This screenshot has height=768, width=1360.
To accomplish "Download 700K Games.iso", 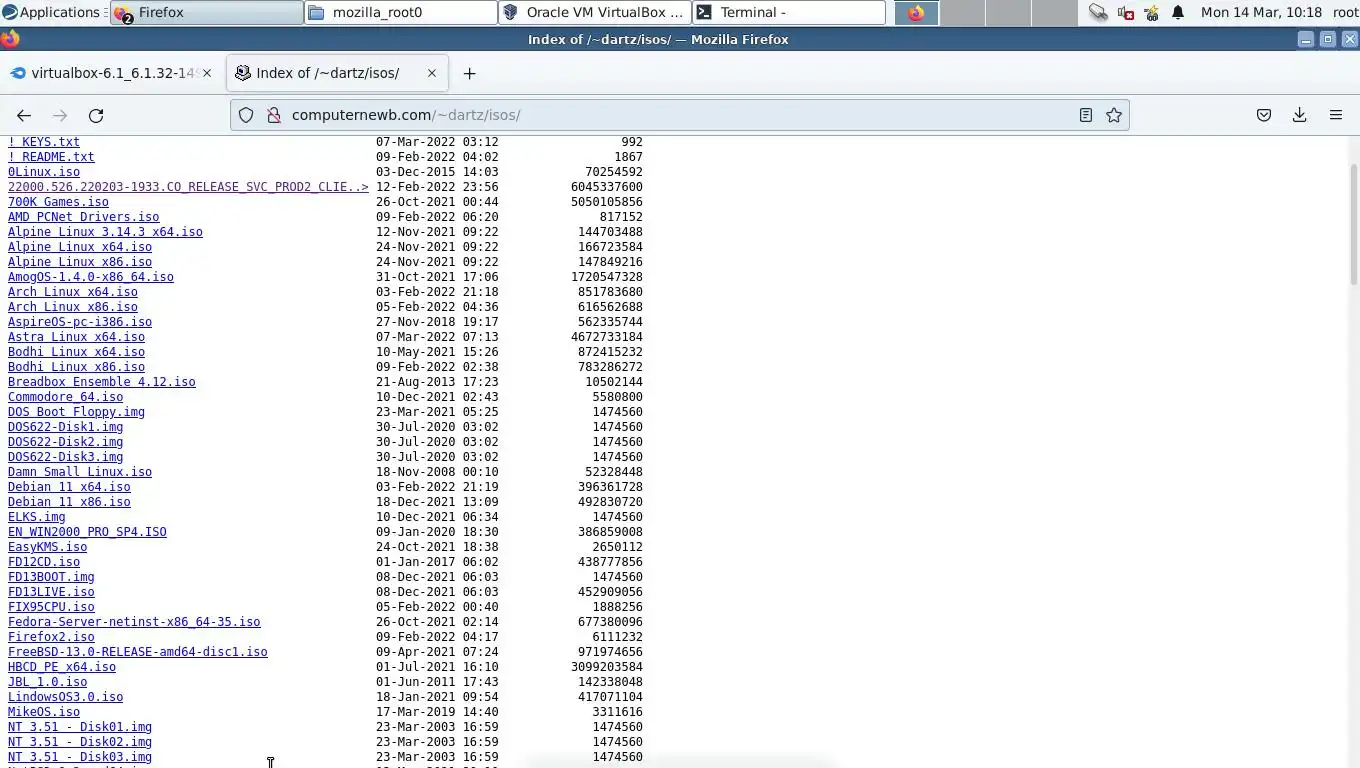I will (58, 202).
